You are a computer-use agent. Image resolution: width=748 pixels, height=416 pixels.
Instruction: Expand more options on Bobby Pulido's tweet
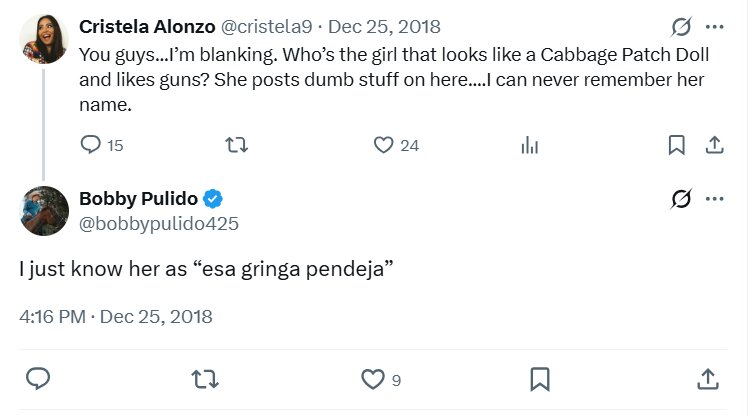714,199
